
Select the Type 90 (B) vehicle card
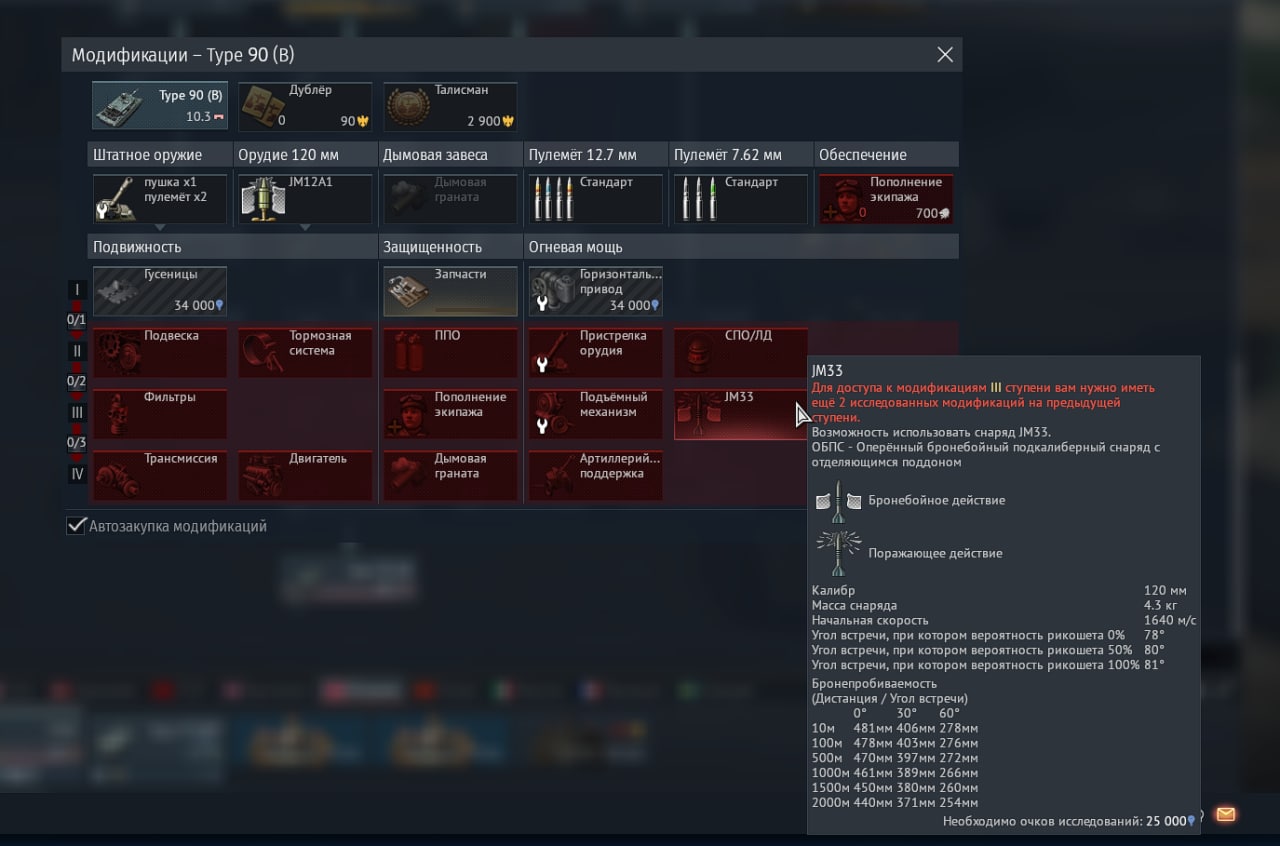tap(160, 106)
